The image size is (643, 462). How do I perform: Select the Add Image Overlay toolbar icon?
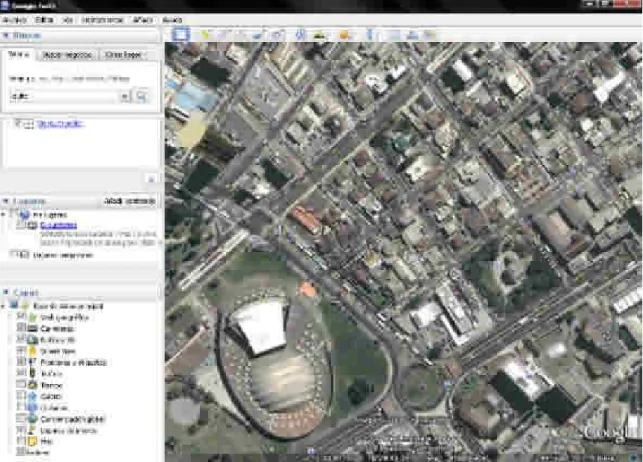(257, 35)
